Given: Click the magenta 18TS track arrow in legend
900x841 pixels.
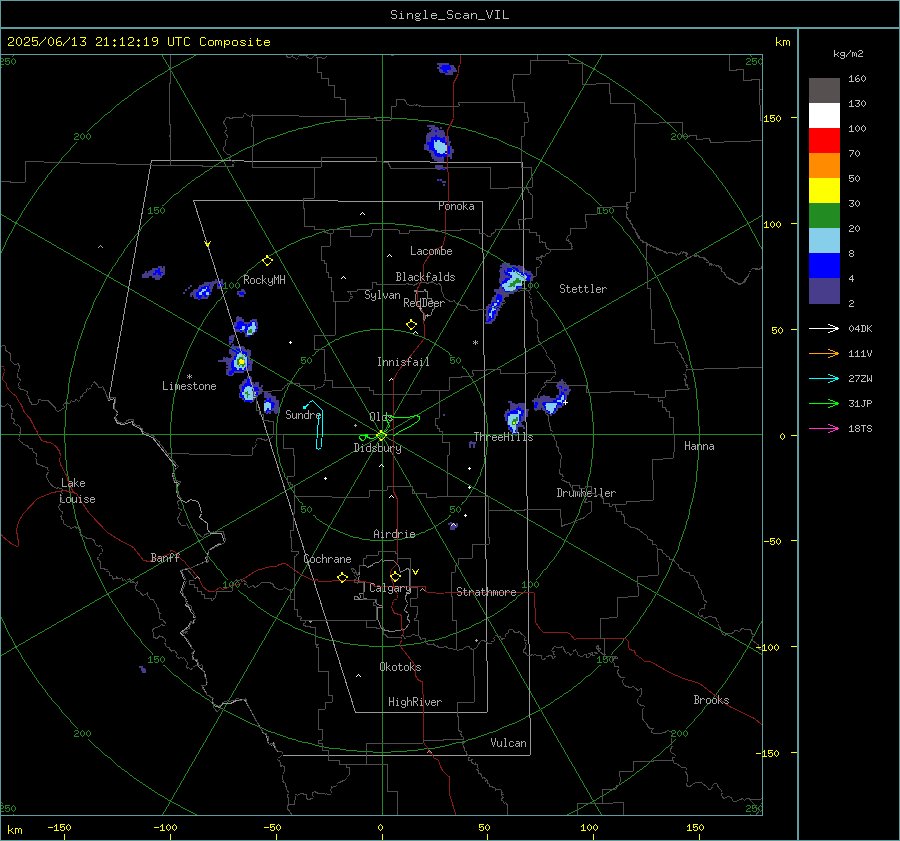Looking at the screenshot, I should click(824, 428).
